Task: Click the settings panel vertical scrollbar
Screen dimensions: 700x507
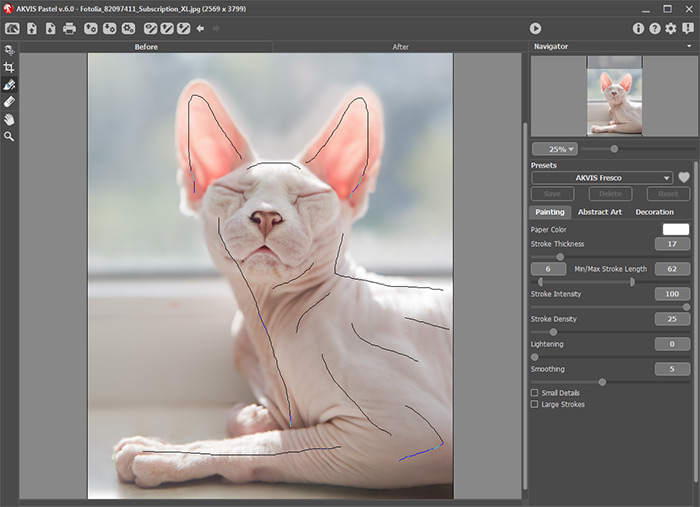Action: coord(695,321)
